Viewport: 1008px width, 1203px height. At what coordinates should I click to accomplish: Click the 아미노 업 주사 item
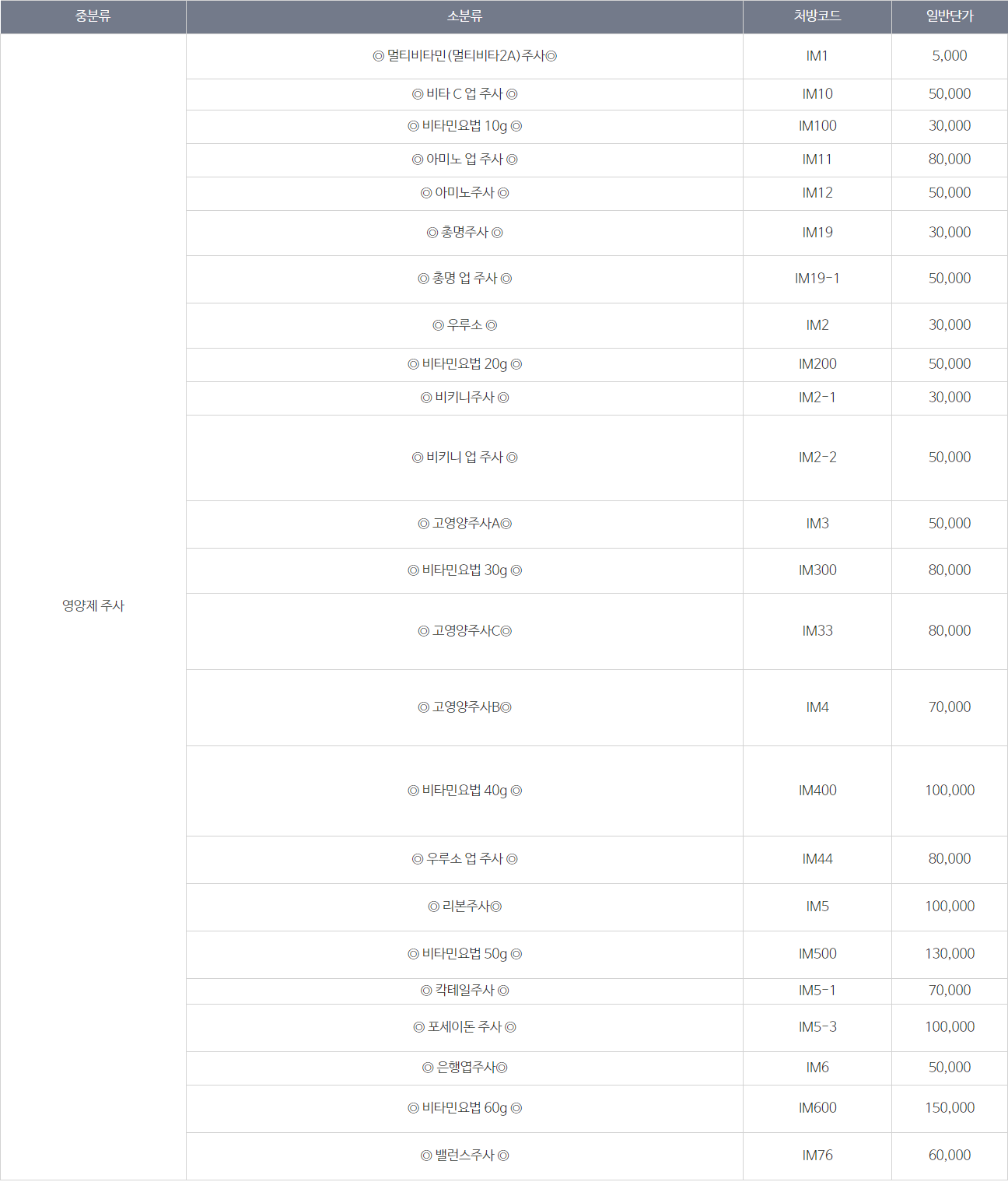pyautogui.click(x=464, y=160)
